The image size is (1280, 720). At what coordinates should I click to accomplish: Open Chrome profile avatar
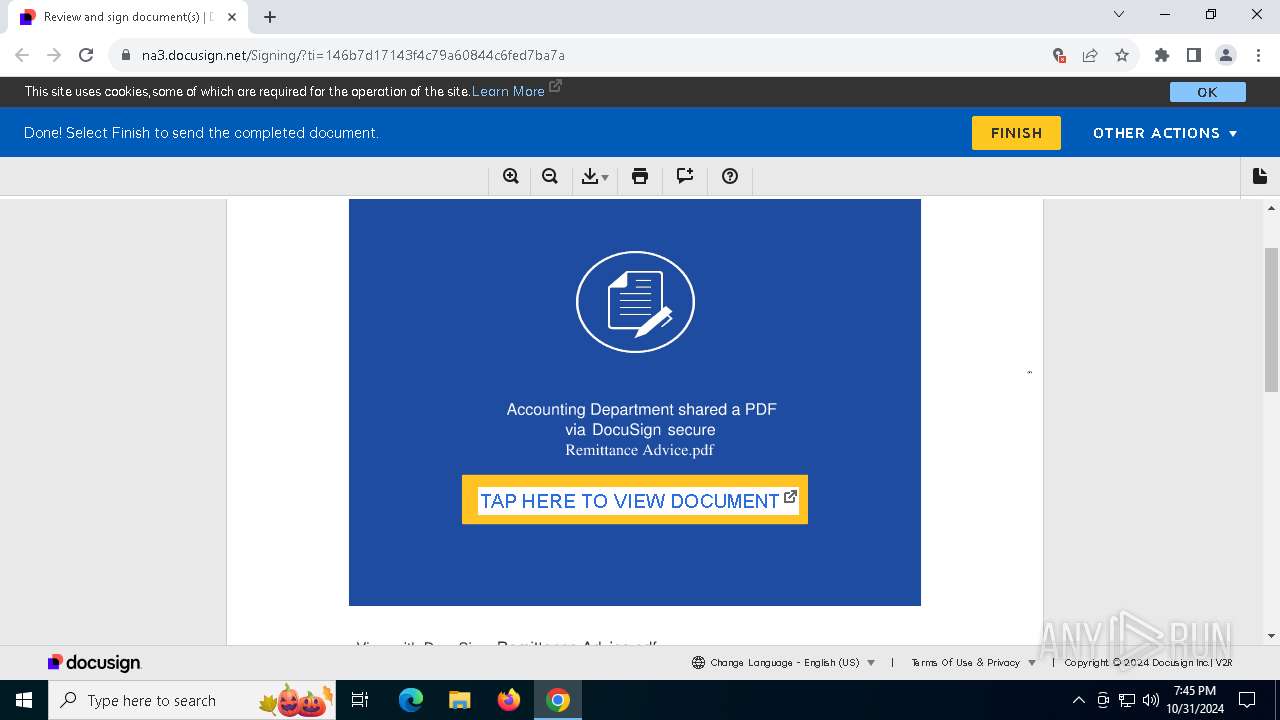[1225, 55]
